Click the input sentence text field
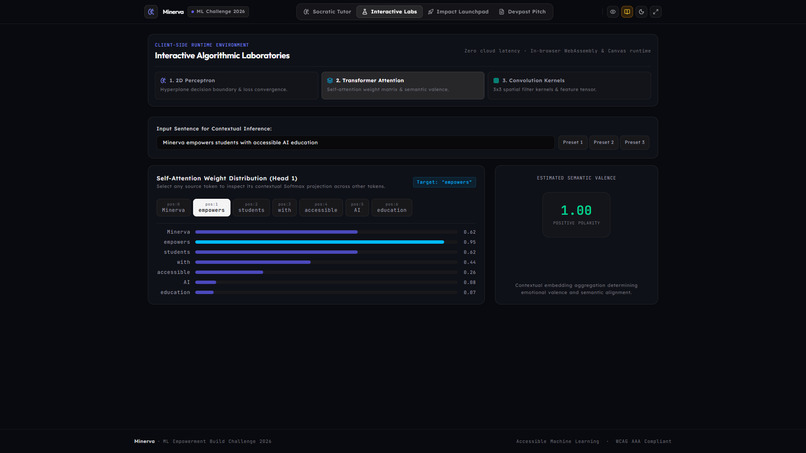Viewport: 806px width, 453px height. click(355, 142)
